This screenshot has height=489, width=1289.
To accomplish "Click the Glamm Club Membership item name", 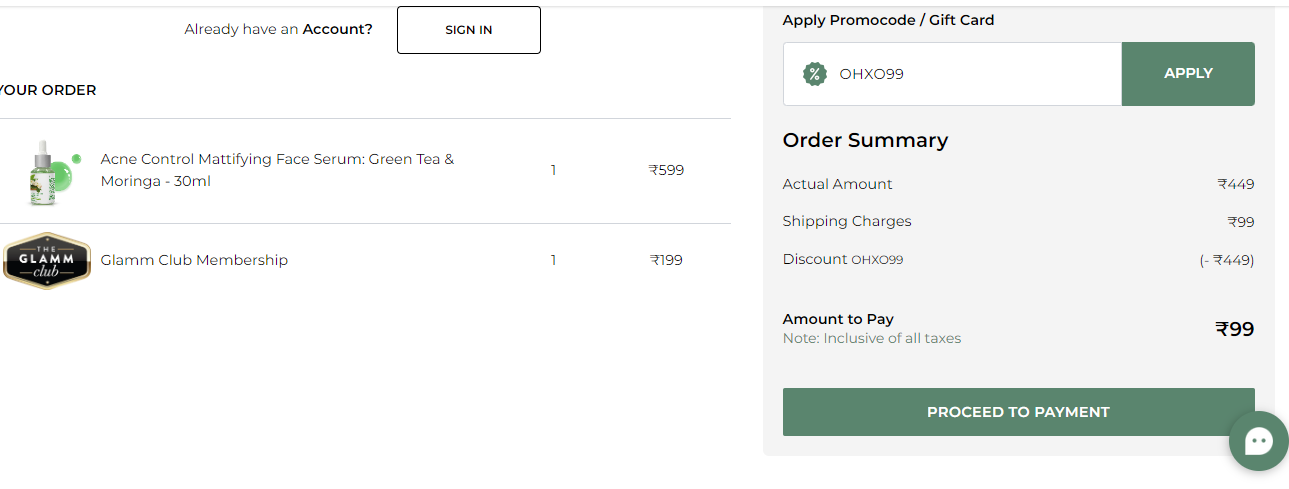I will click(x=194, y=260).
